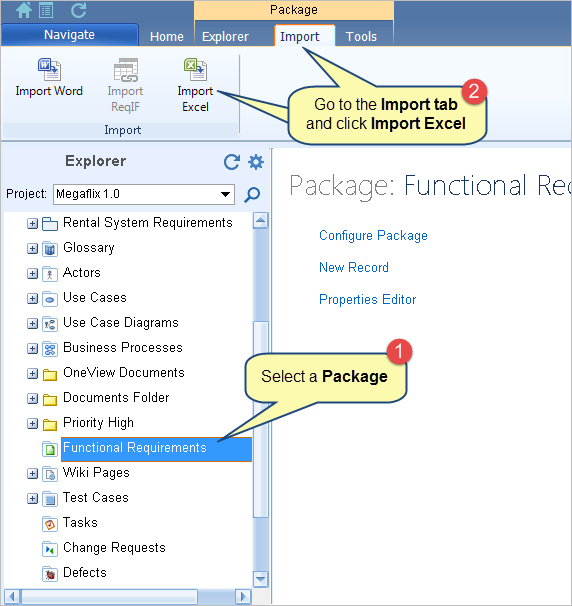Click the Import Word icon
Screen dimensions: 572x606
[49, 70]
